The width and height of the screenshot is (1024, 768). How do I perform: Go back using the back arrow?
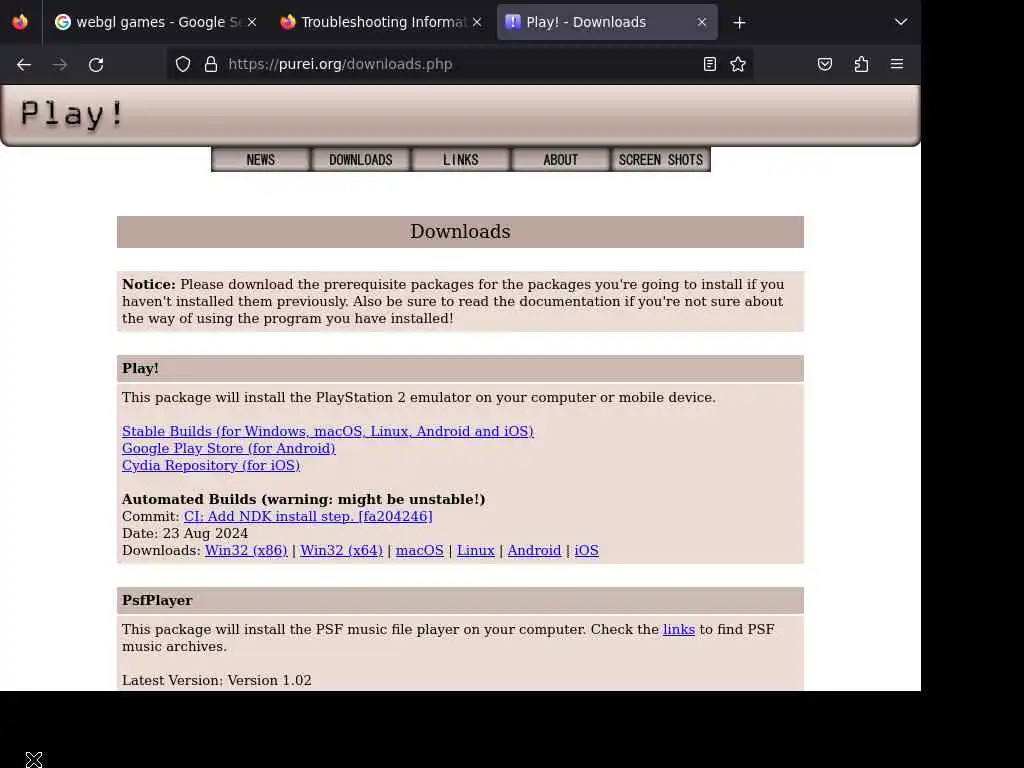[x=24, y=65]
